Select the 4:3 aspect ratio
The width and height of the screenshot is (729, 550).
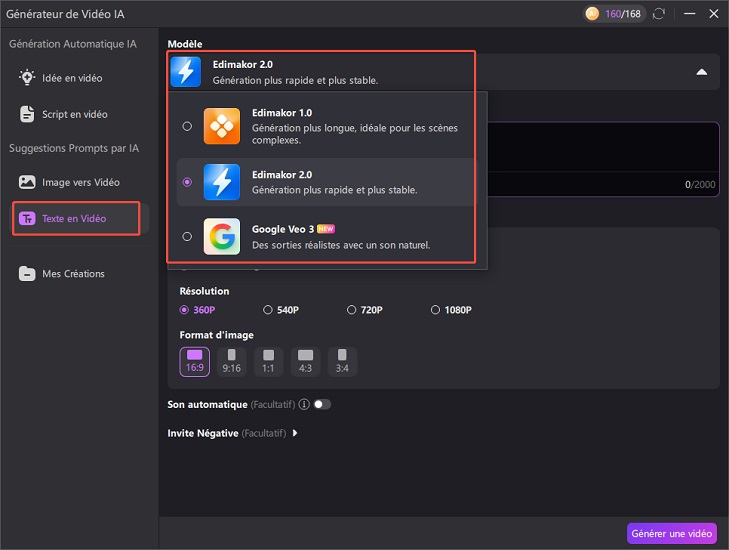[305, 361]
